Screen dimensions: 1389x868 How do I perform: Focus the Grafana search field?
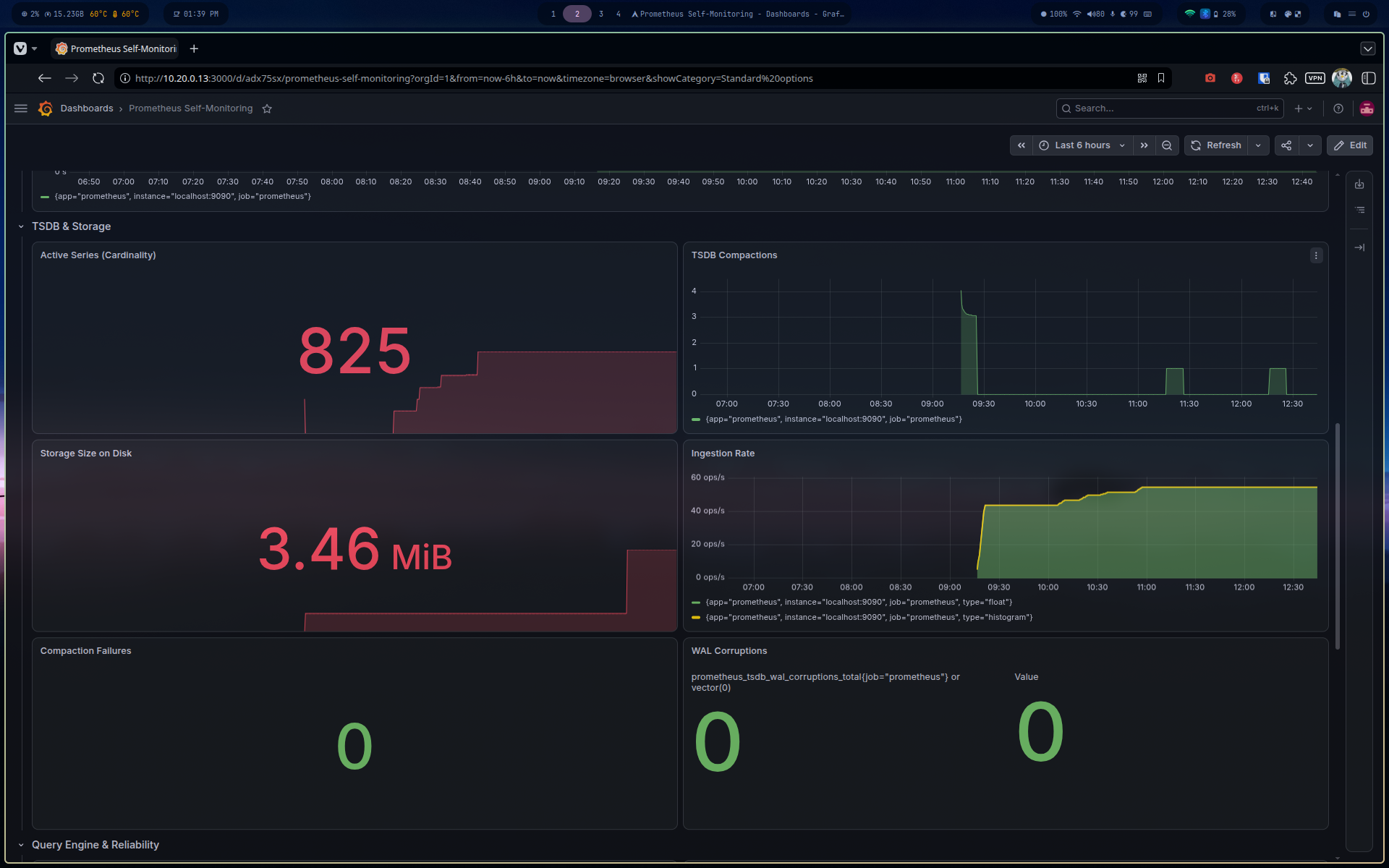[x=1169, y=109]
